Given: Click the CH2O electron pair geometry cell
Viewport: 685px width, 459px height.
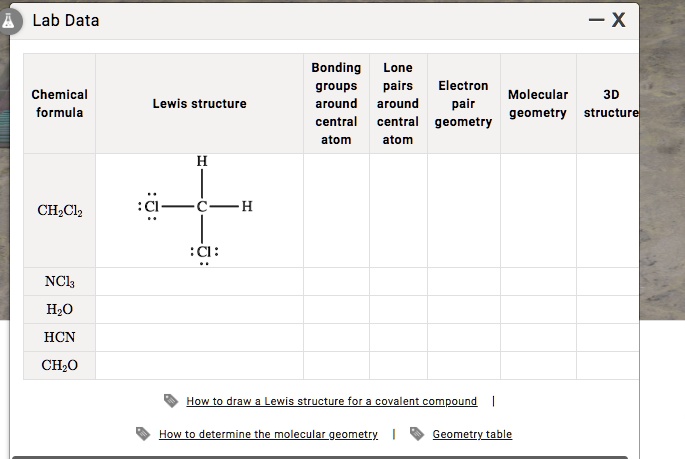Looking at the screenshot, I should (x=464, y=366).
